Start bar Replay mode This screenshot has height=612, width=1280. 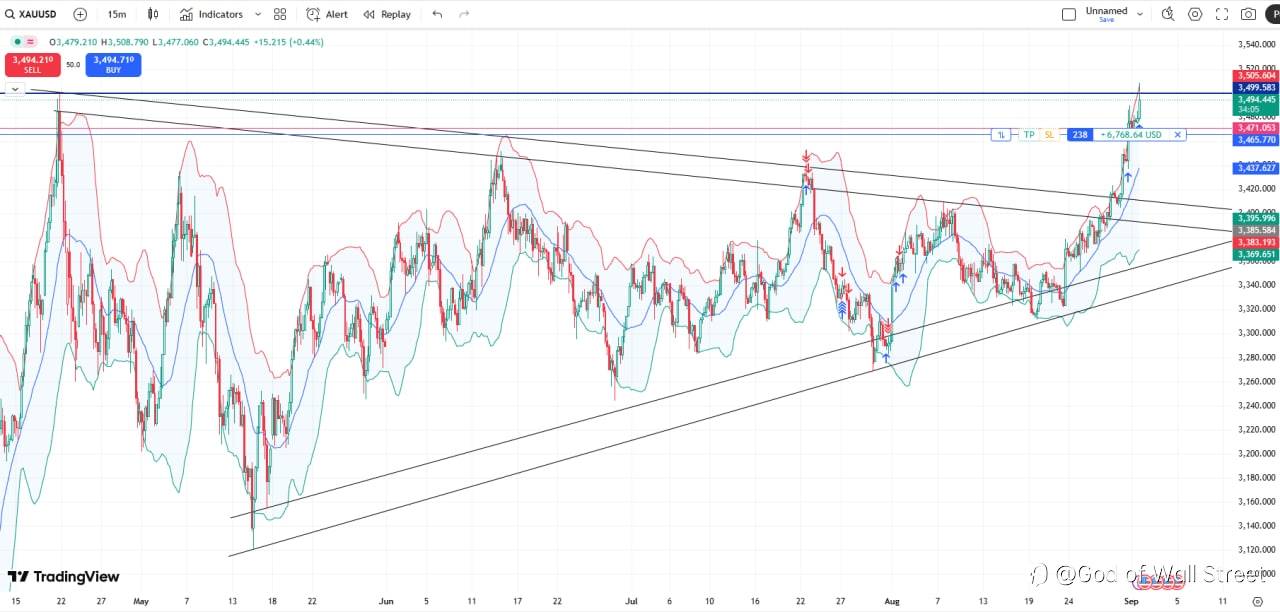(x=387, y=14)
